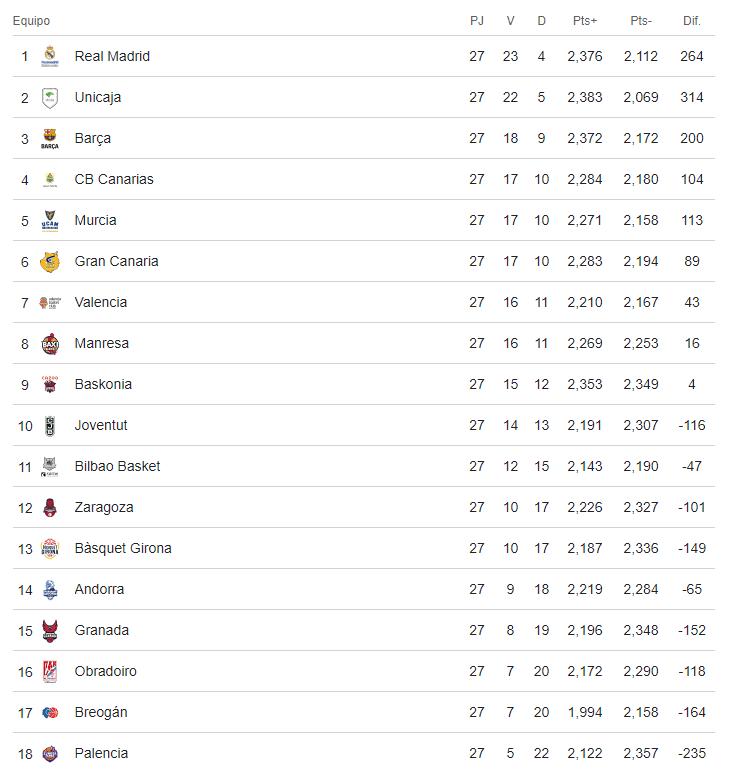Screen dimensions: 732x774
Task: Open the Baskonia team link
Action: click(103, 384)
